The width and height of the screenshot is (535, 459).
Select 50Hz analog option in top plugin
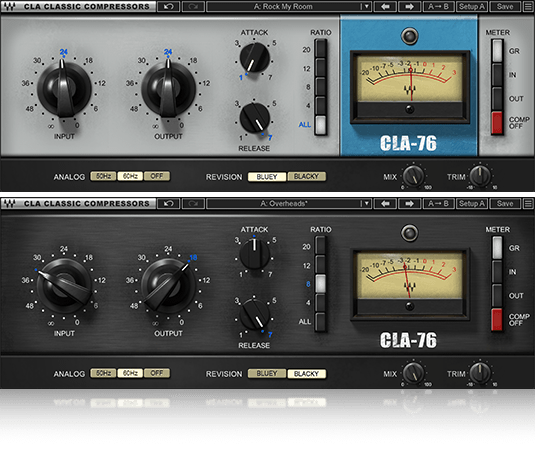coord(103,176)
